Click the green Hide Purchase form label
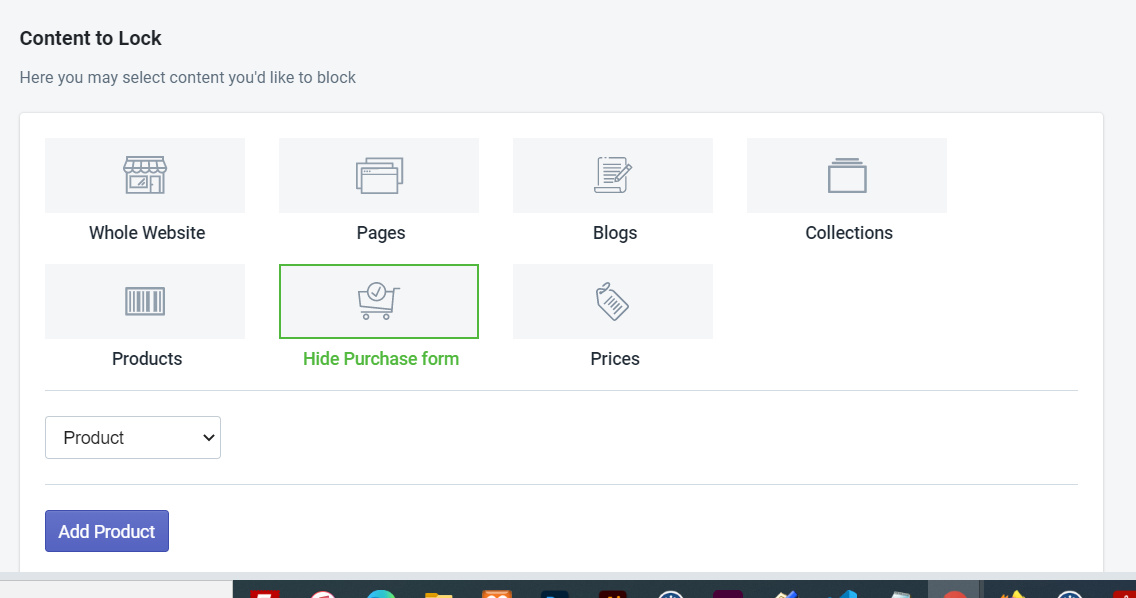The height and width of the screenshot is (598, 1136). tap(381, 359)
